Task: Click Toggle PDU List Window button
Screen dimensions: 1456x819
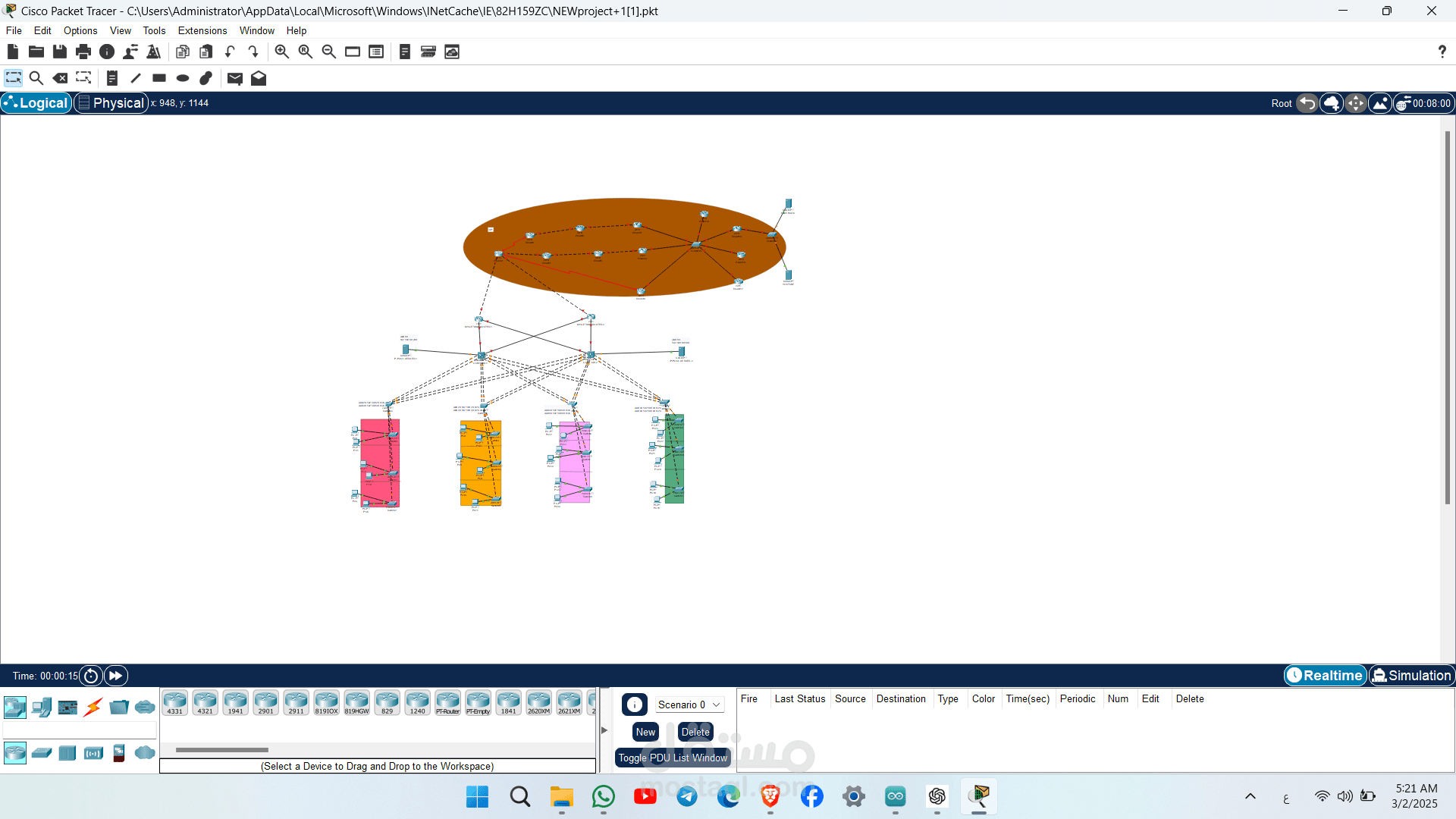Action: coord(673,758)
